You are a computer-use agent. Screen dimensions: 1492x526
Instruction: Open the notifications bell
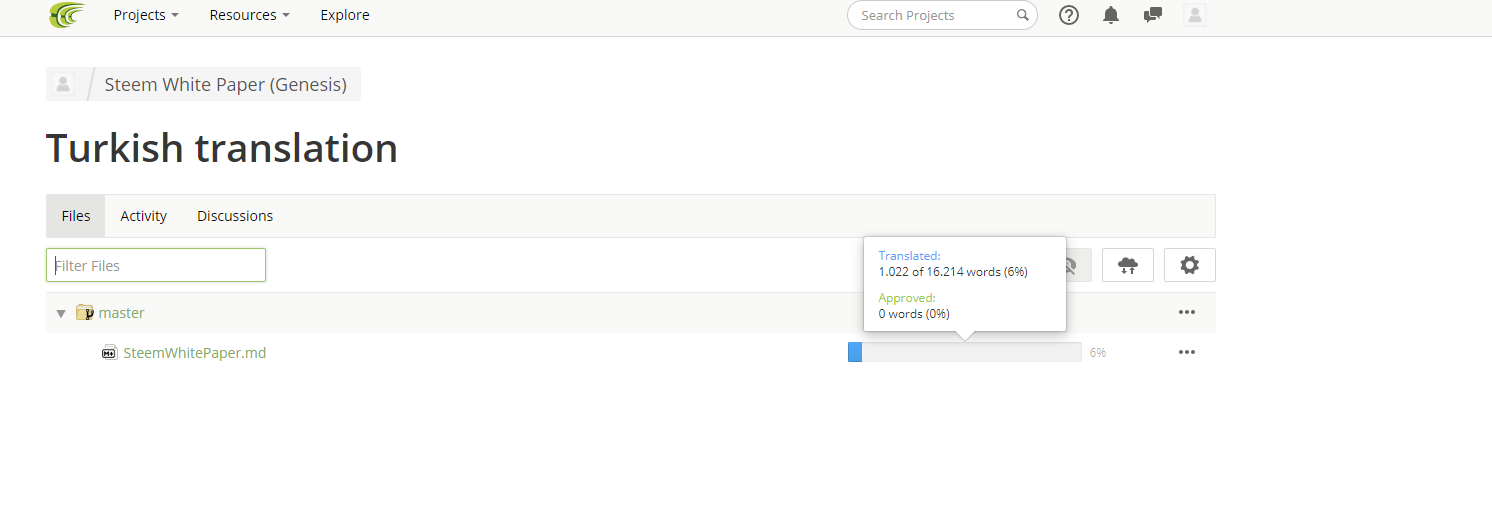(1111, 15)
